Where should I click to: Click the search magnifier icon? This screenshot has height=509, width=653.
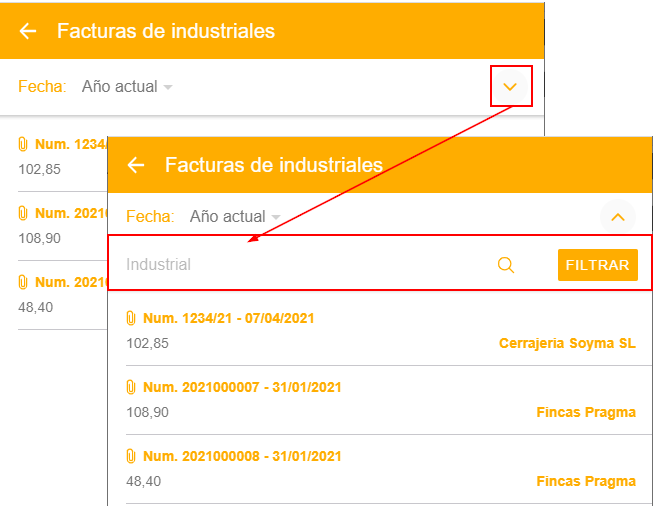(506, 265)
